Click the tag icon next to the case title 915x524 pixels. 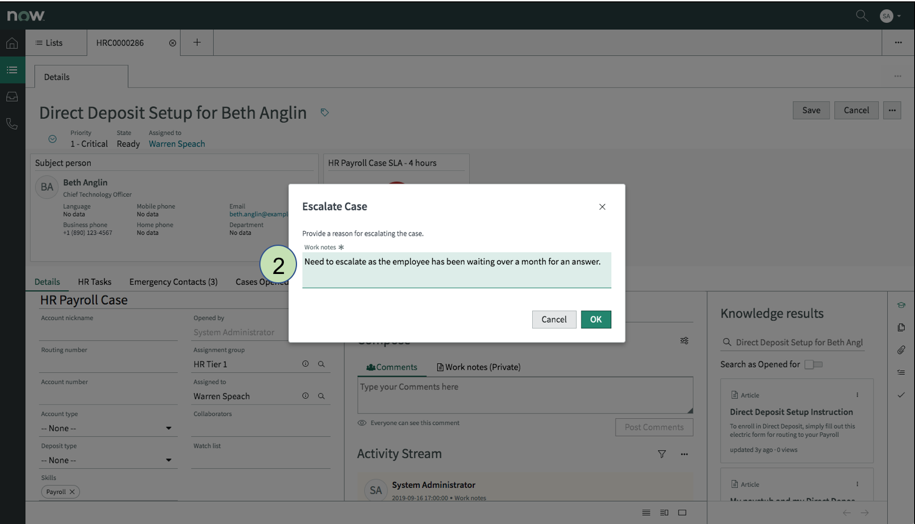point(324,113)
